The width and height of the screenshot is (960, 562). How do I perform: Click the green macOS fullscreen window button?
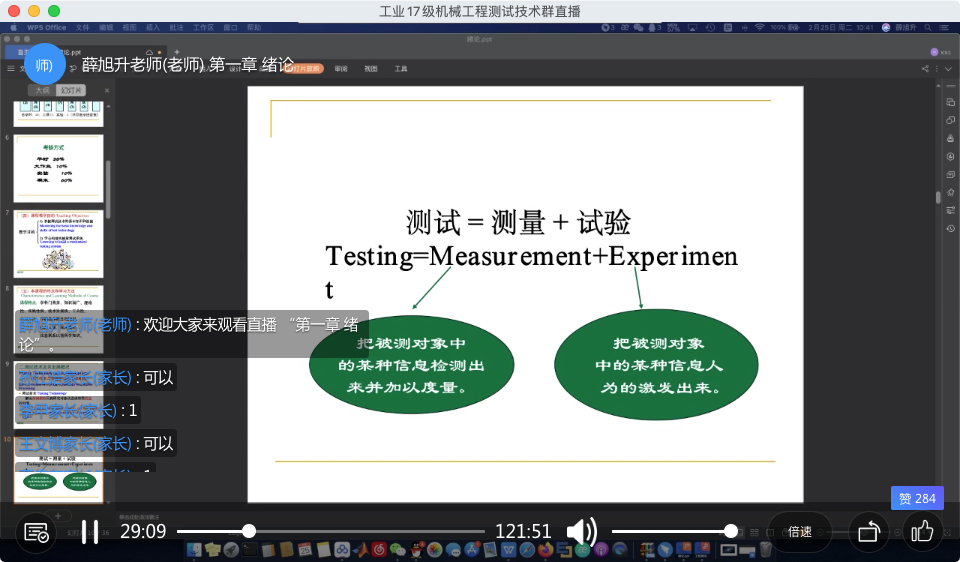[54, 11]
